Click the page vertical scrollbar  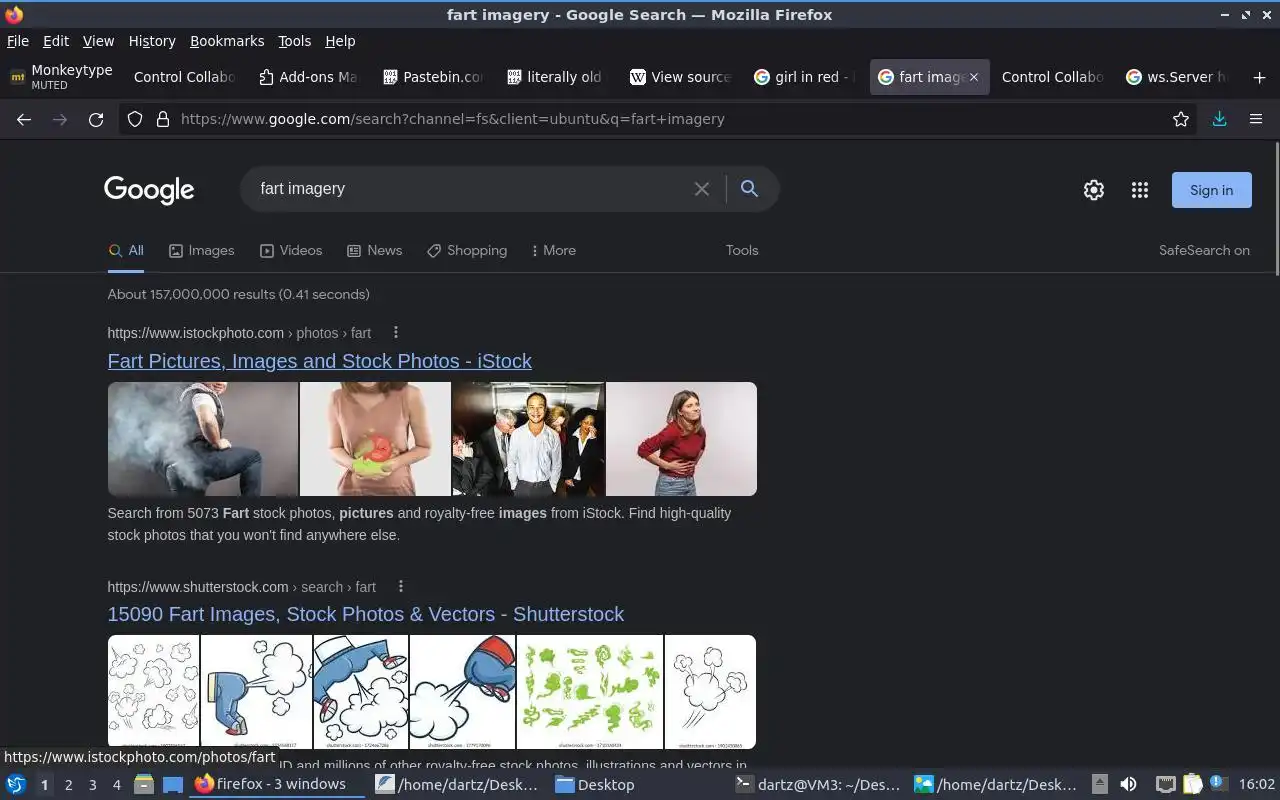pos(1276,208)
